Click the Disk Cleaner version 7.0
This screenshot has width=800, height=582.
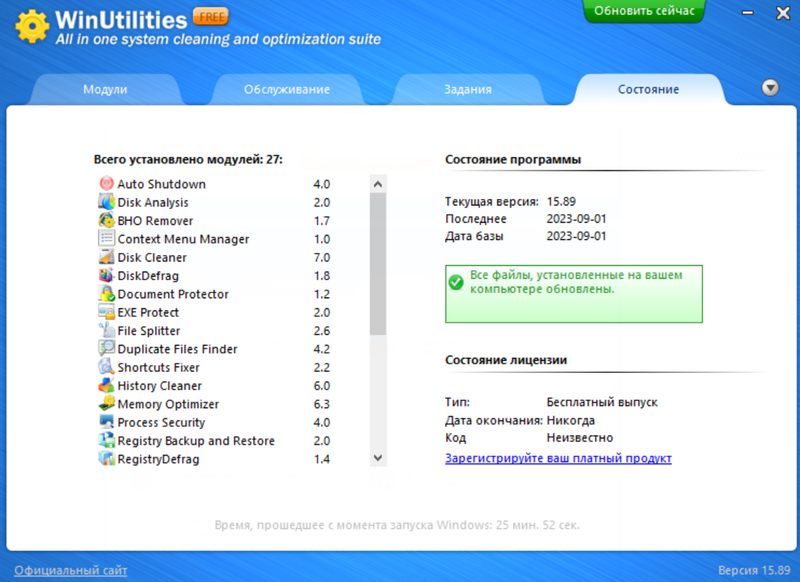(321, 257)
